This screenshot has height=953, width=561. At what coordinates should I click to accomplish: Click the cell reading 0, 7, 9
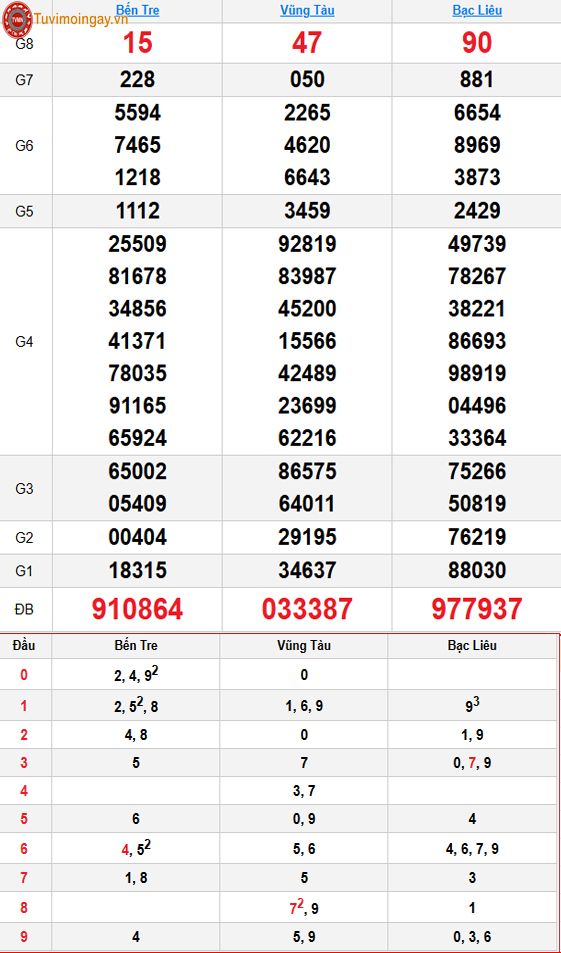coord(472,763)
